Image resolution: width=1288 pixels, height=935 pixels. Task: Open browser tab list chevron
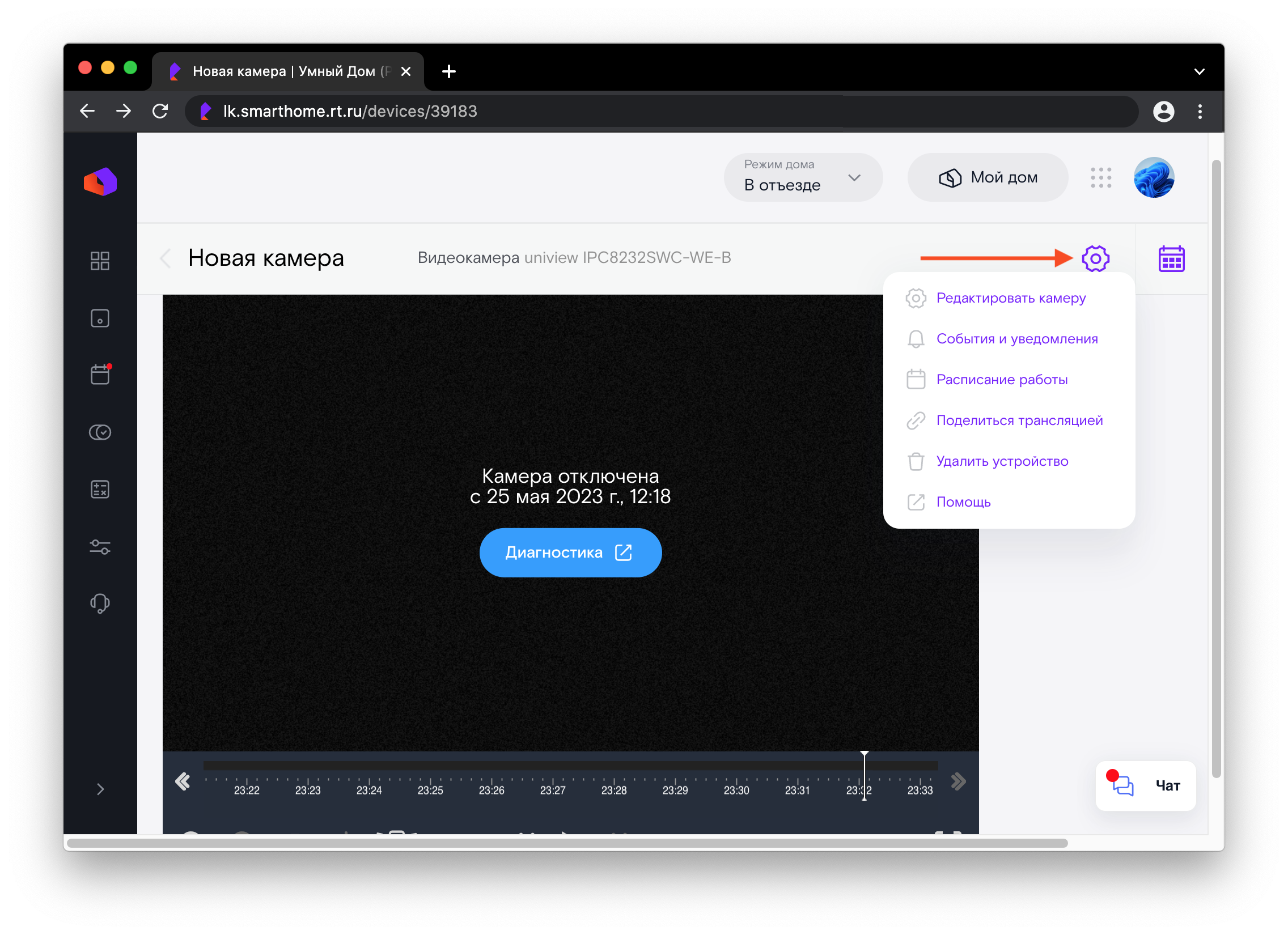[1199, 71]
